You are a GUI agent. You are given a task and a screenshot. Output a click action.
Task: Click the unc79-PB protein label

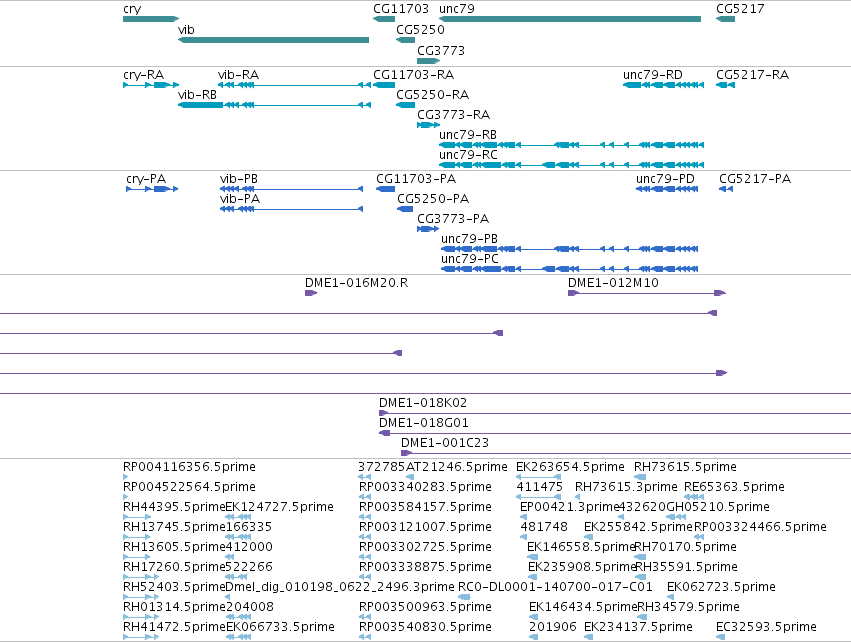coord(469,239)
